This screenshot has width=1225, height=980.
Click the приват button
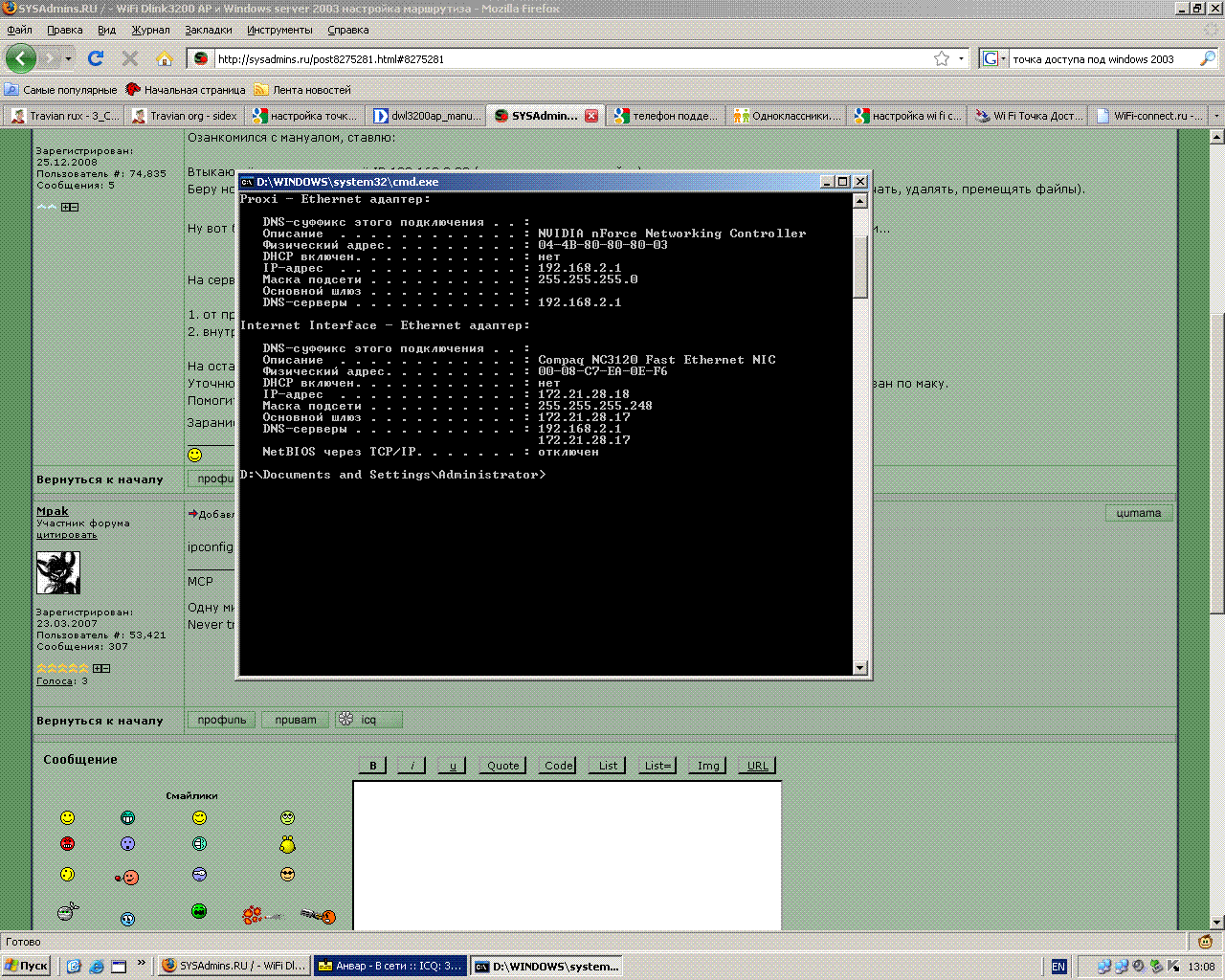click(296, 720)
